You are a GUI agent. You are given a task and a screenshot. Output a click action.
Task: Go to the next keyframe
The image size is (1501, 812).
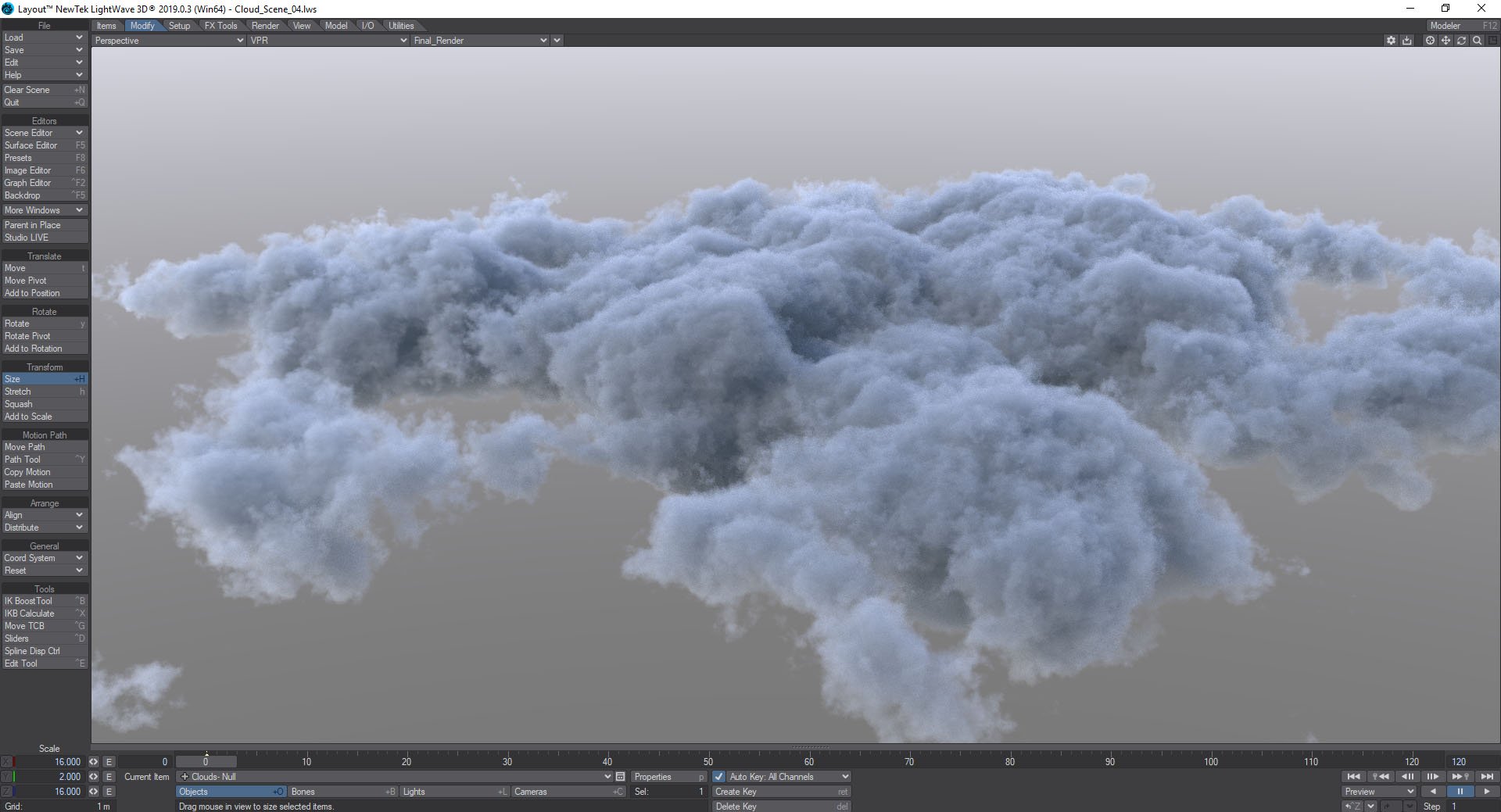[1460, 777]
